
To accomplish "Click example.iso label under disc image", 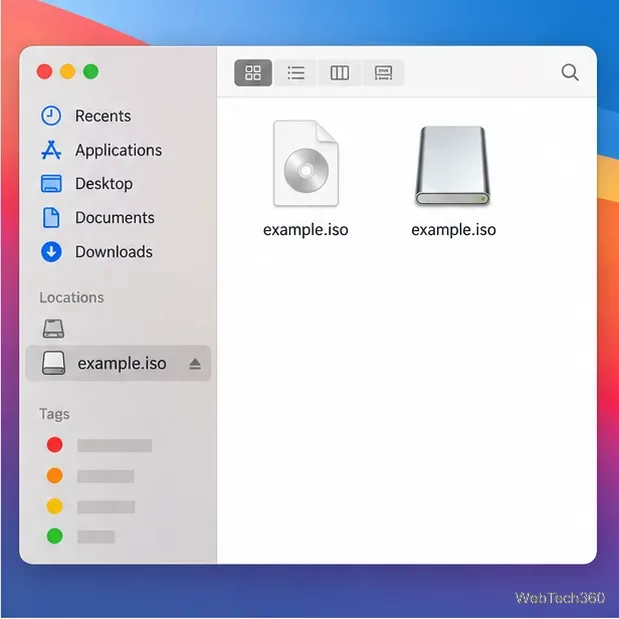I will [x=306, y=230].
